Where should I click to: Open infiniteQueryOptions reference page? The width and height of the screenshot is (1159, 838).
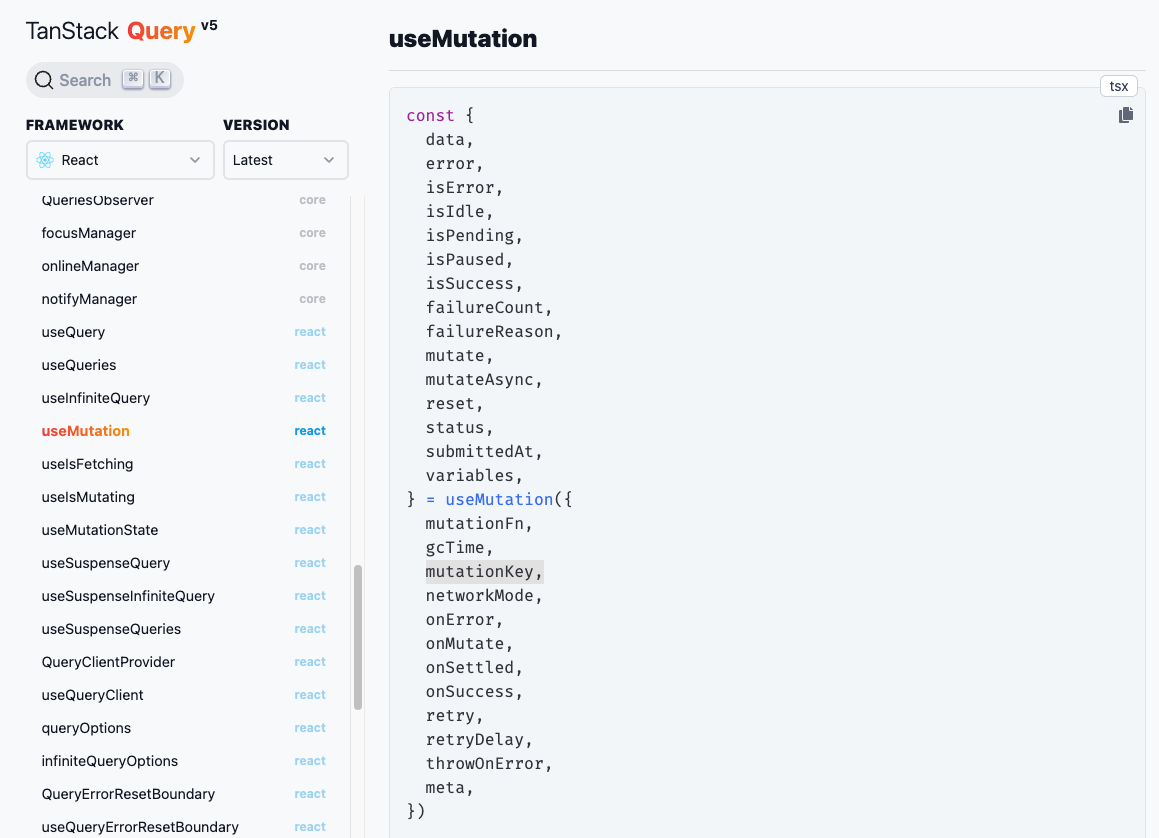coord(109,761)
